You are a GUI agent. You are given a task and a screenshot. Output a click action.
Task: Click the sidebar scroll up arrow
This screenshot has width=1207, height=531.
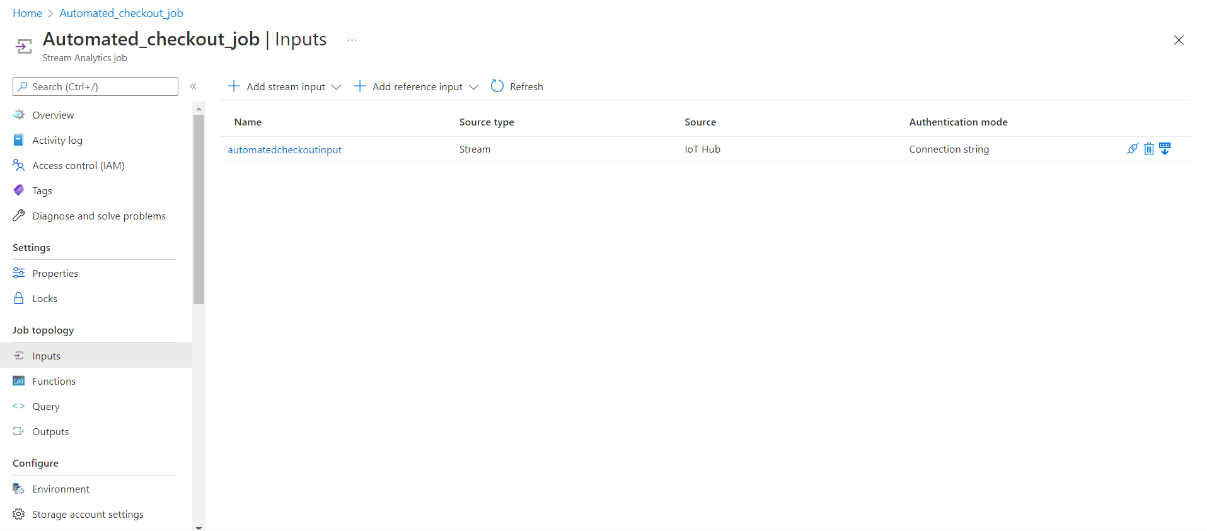[x=199, y=108]
